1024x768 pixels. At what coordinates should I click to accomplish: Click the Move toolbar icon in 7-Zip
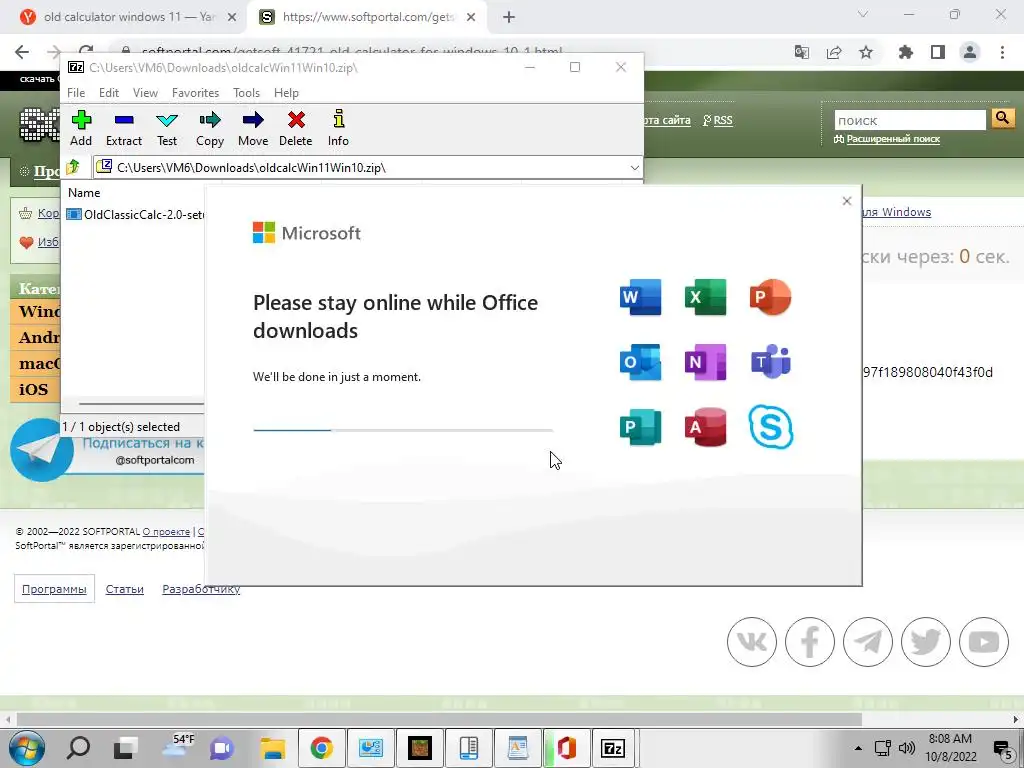(253, 128)
